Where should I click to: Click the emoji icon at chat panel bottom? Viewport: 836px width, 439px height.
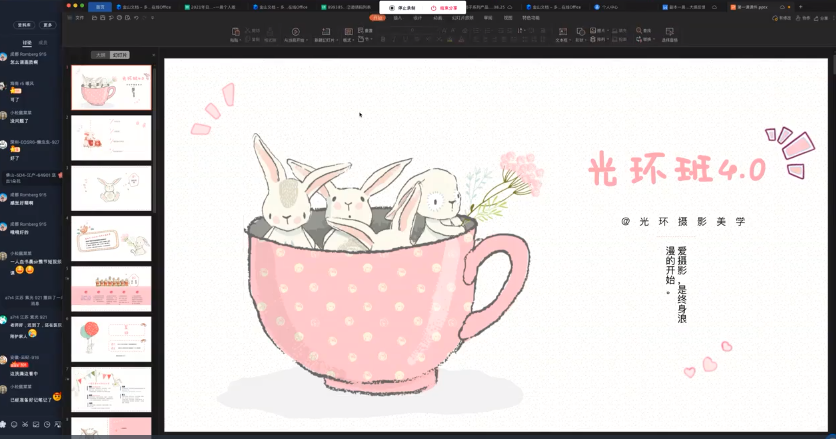click(x=14, y=425)
